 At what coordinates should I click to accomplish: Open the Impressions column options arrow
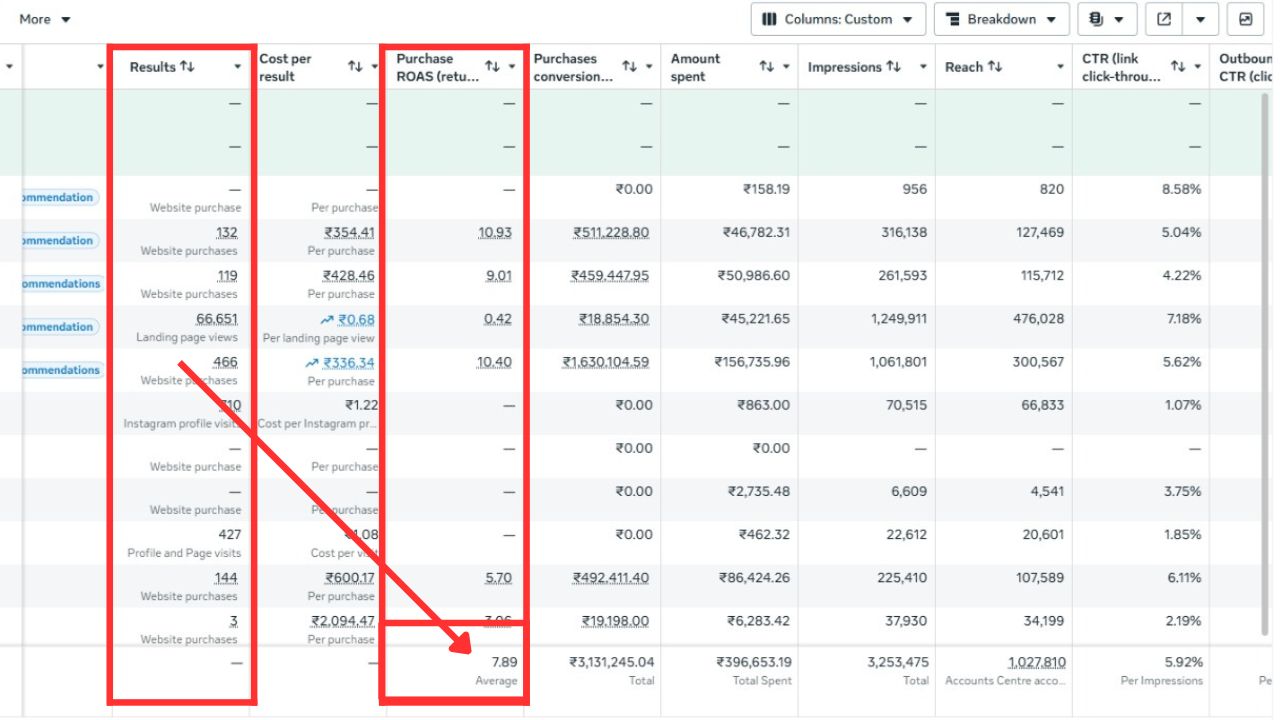coord(923,67)
